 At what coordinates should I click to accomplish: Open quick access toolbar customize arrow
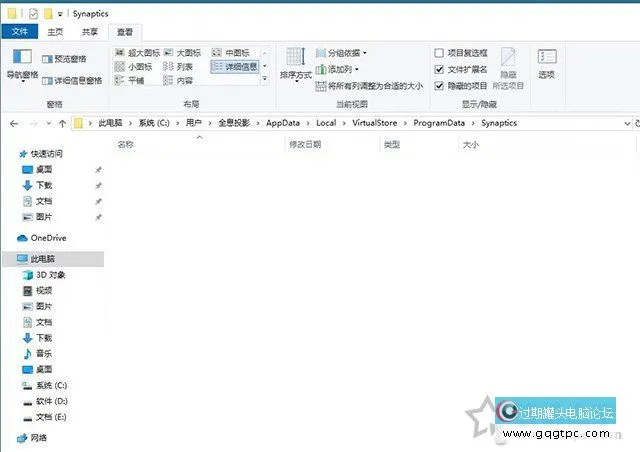click(60, 14)
